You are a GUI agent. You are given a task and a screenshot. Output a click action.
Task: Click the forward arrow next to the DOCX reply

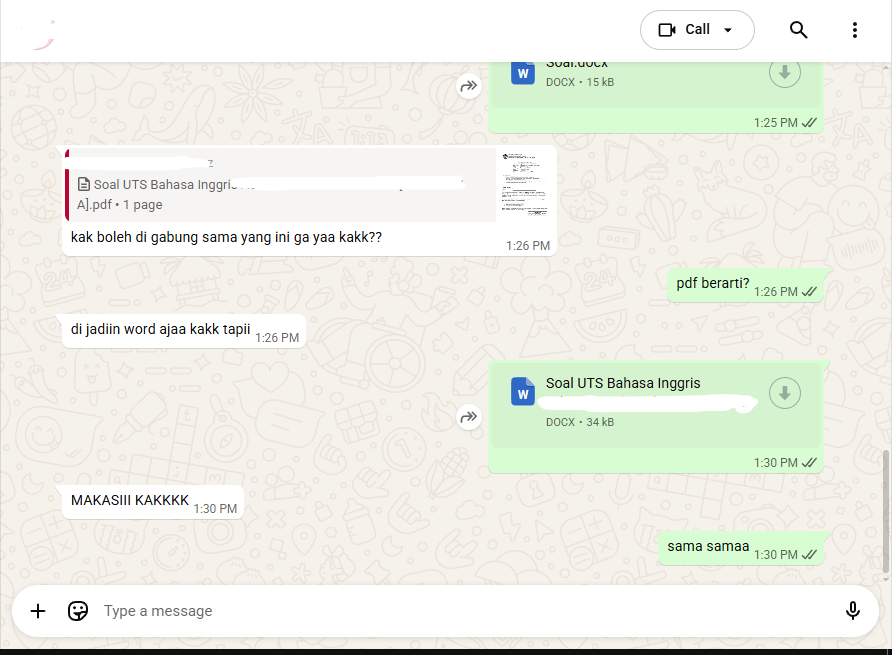pyautogui.click(x=469, y=417)
